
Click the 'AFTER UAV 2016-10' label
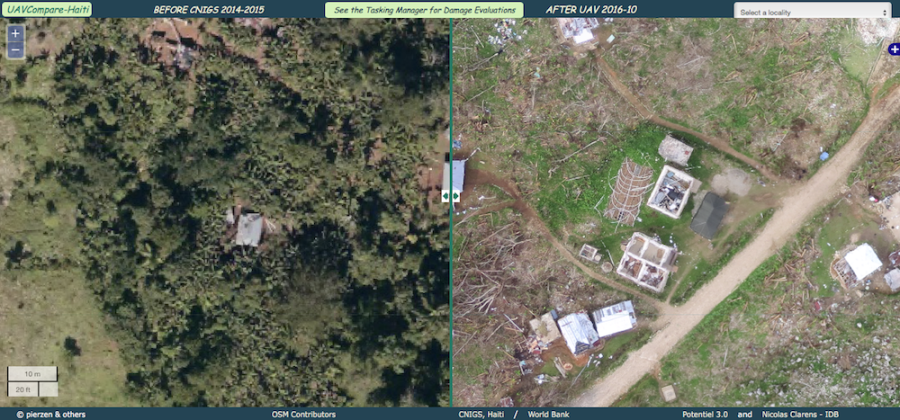pyautogui.click(x=590, y=10)
